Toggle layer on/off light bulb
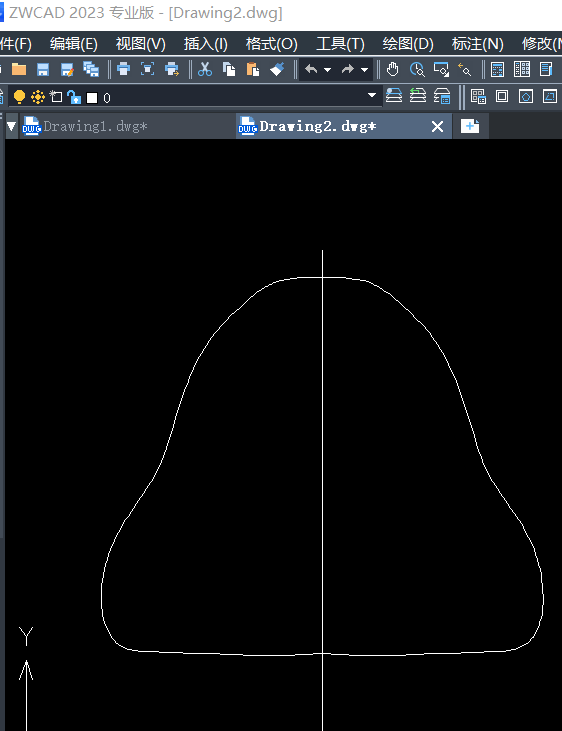Viewport: 562px width, 731px height. pyautogui.click(x=19, y=97)
